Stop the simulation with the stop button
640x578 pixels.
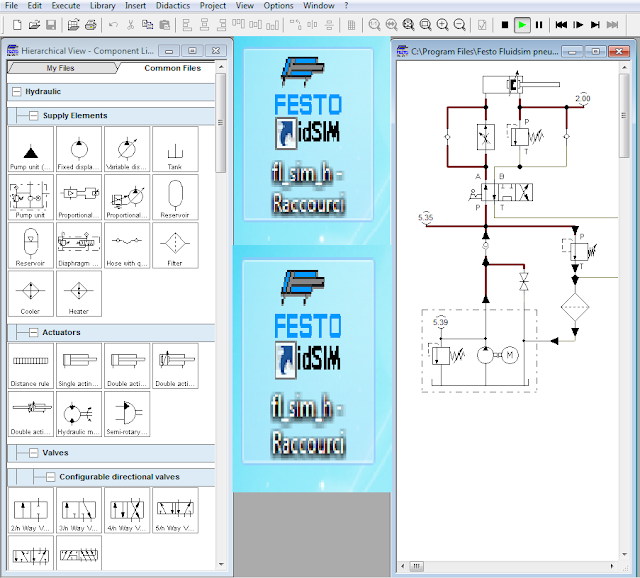click(x=505, y=25)
